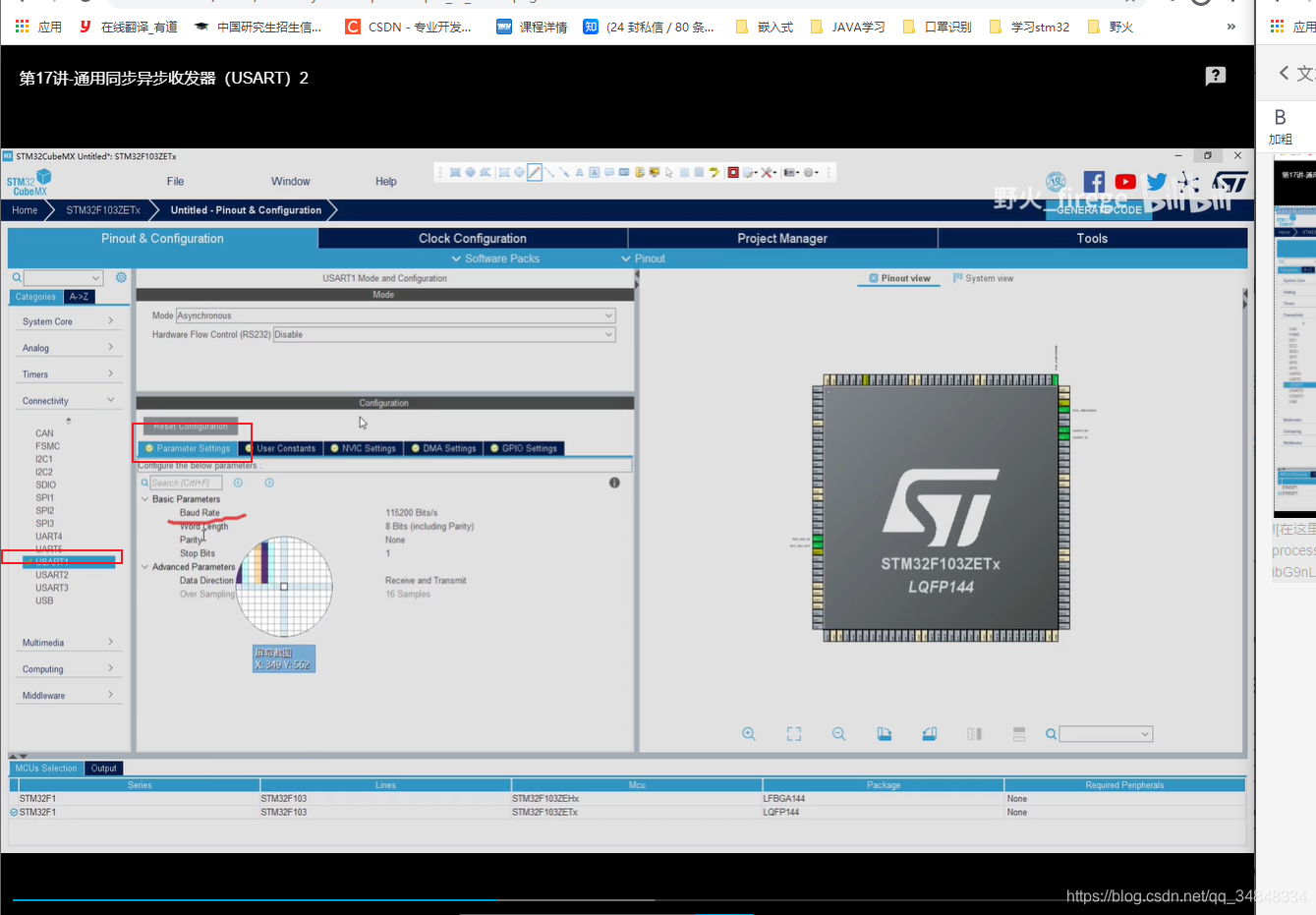Open DMA Settings tab
Screen dimensions: 1316x915
(443, 448)
